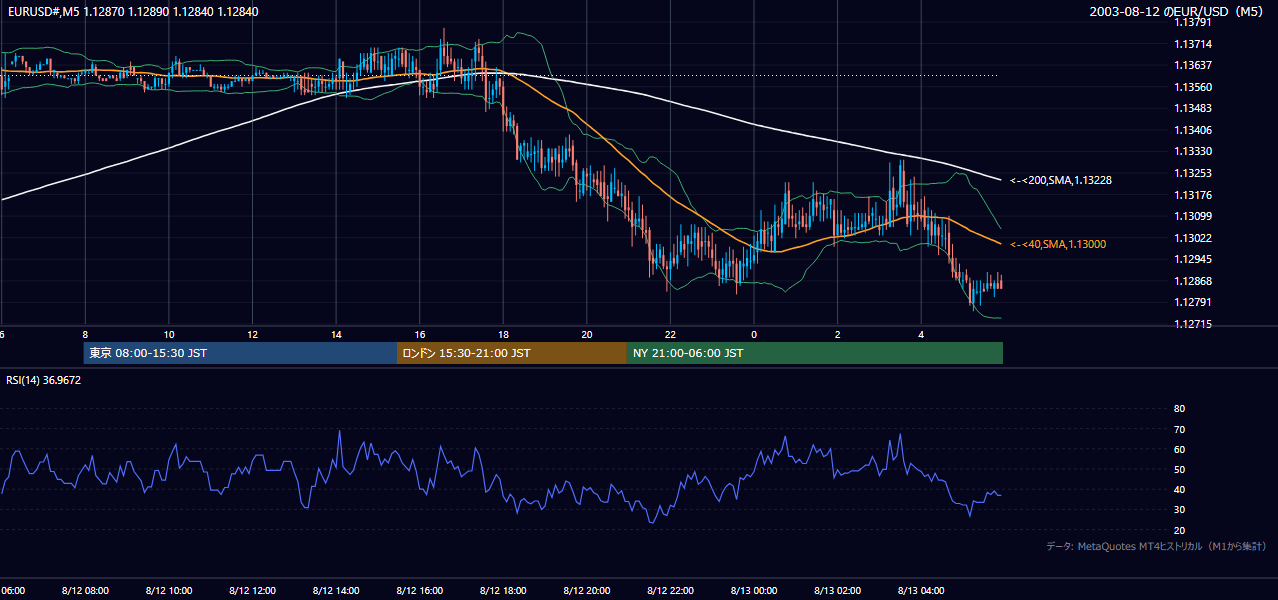Select the 東京 08:00-15:30 JST session bar
The height and width of the screenshot is (600, 1278).
(x=240, y=353)
